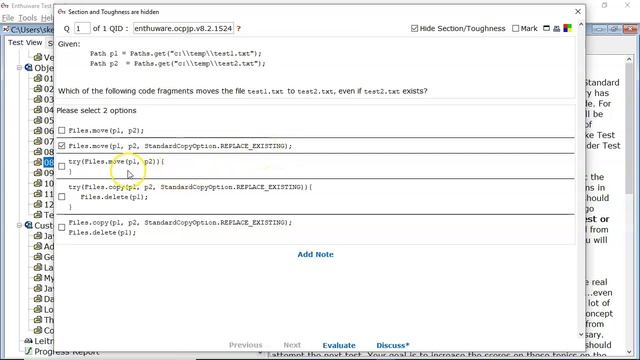Click the icon next to Ve tree row
The width and height of the screenshot is (640, 360).
[38, 57]
